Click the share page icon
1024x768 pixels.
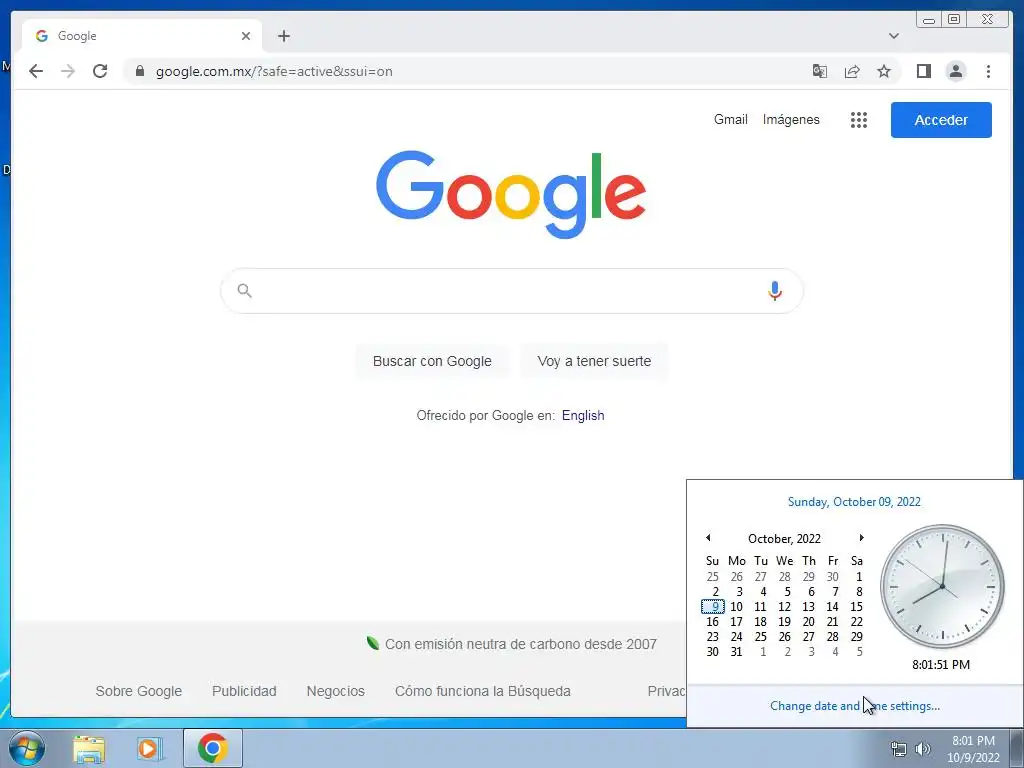[x=852, y=71]
